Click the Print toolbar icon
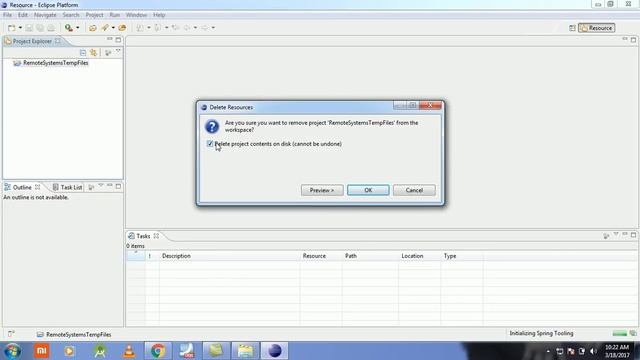The image size is (640, 360). click(51, 28)
